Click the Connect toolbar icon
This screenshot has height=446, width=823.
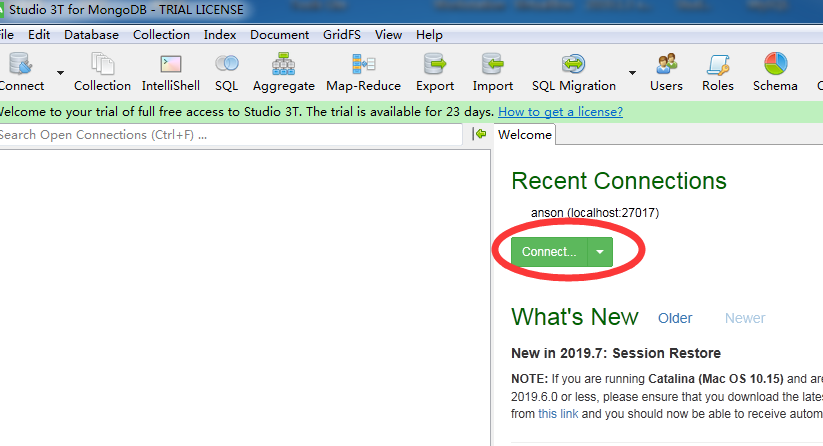(x=21, y=72)
